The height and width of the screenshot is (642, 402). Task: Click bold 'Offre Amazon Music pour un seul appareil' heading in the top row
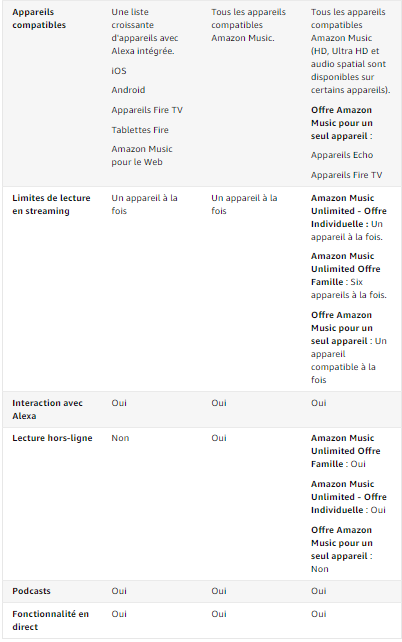pos(342,123)
